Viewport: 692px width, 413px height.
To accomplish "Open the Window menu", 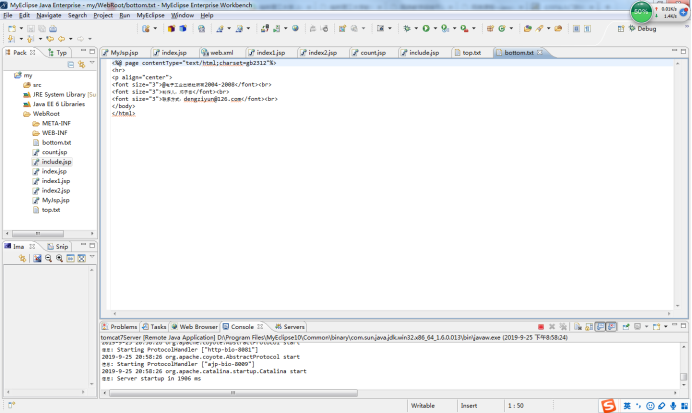I will tap(182, 15).
